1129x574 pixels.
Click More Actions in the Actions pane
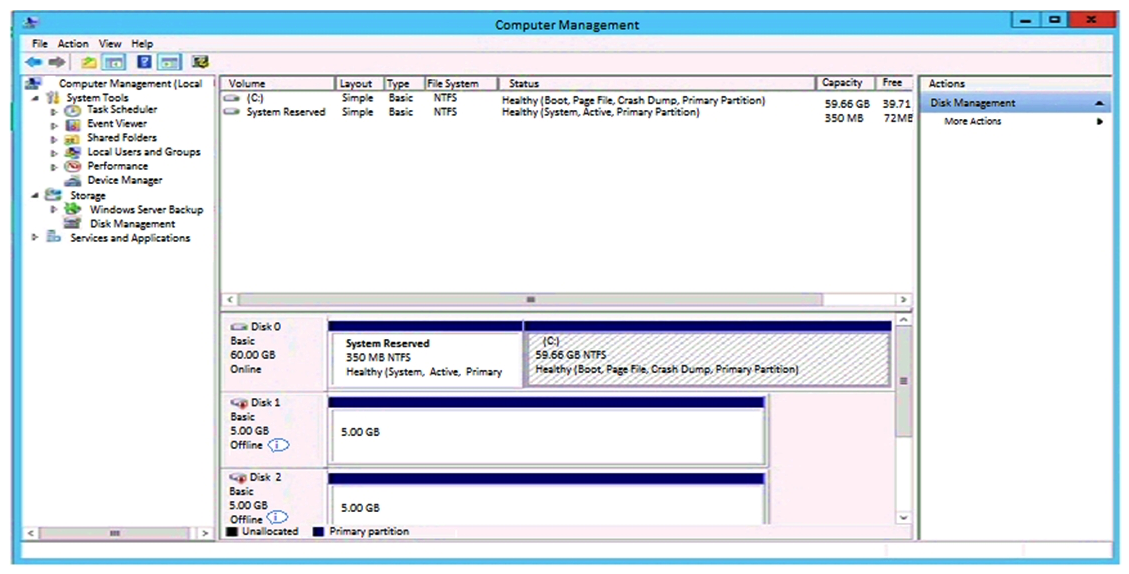point(973,122)
